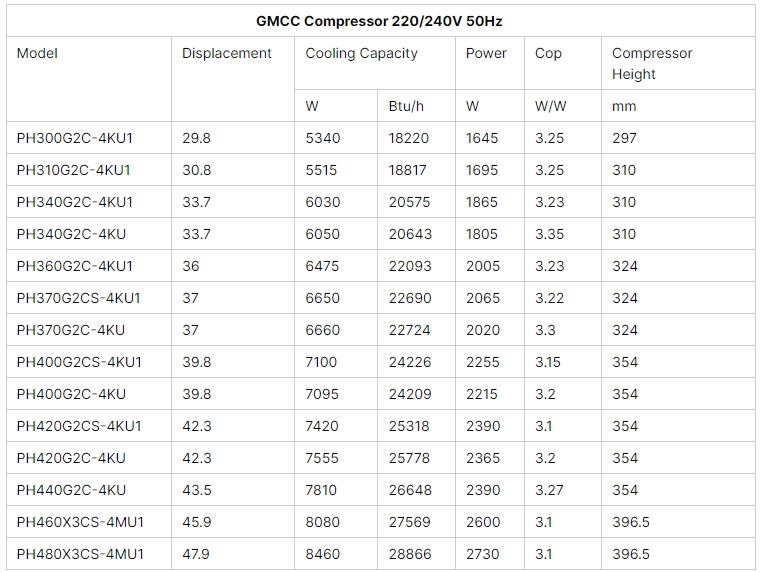The image size is (760, 572).
Task: Select model cell PH310G2C-4KU1
Action: (x=74, y=170)
